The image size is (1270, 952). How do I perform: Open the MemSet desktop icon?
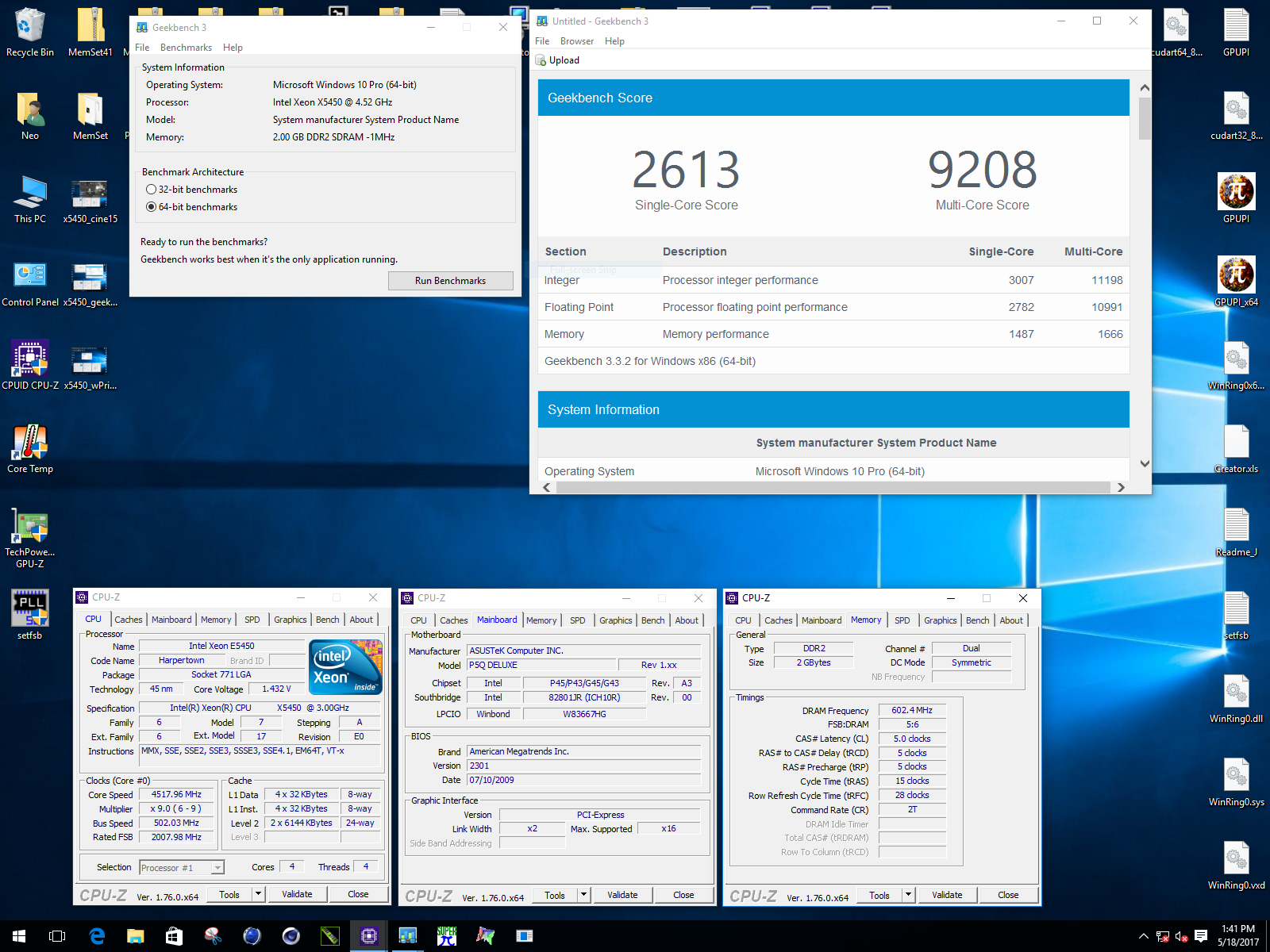pyautogui.click(x=90, y=117)
